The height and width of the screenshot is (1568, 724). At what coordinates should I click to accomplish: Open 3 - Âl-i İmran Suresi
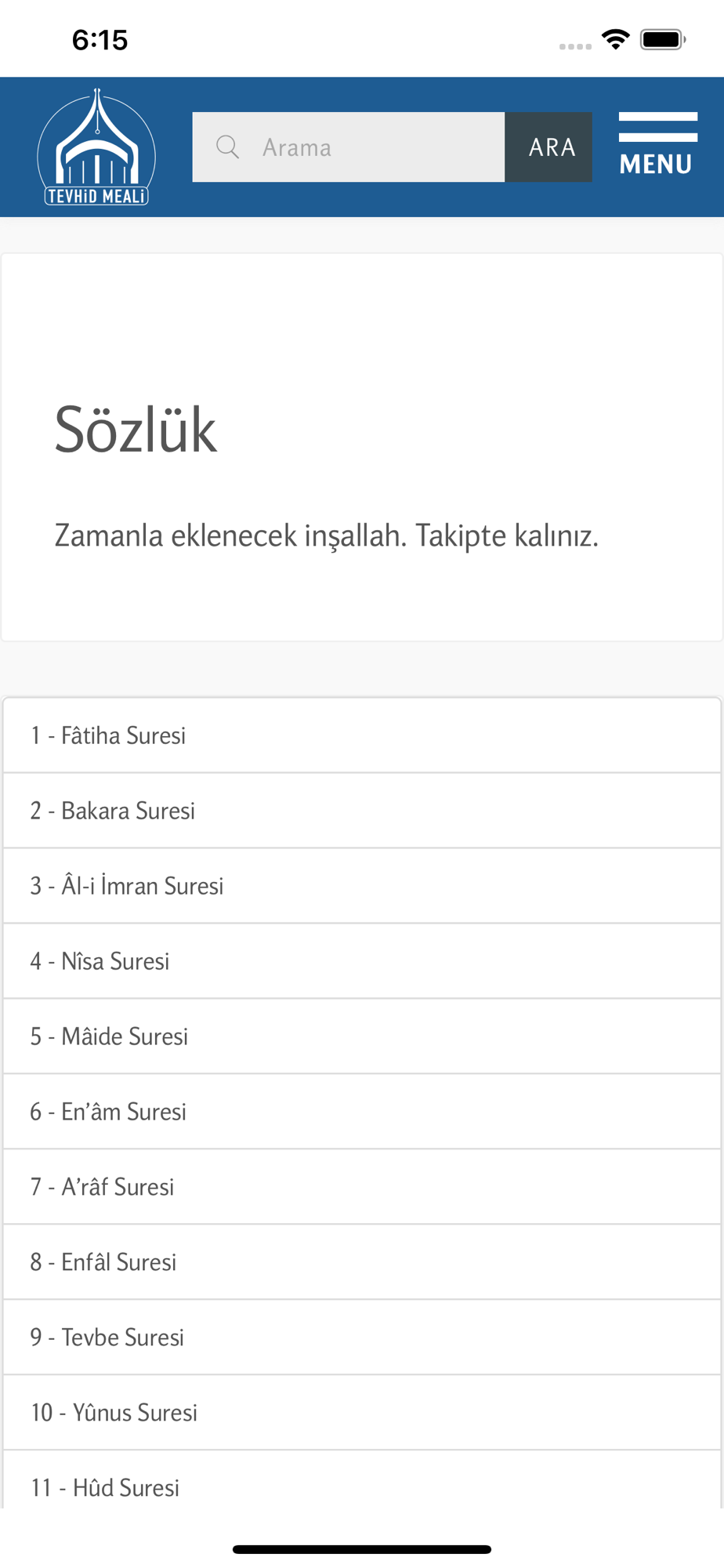click(362, 886)
